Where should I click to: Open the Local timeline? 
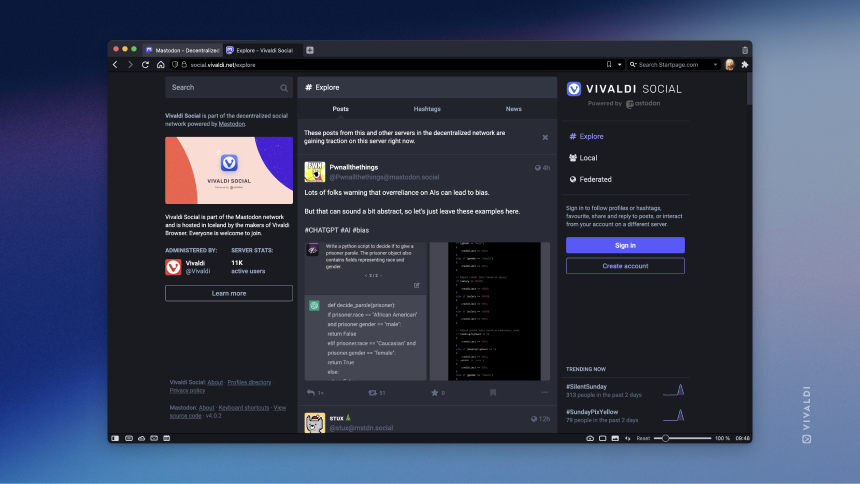(x=588, y=157)
